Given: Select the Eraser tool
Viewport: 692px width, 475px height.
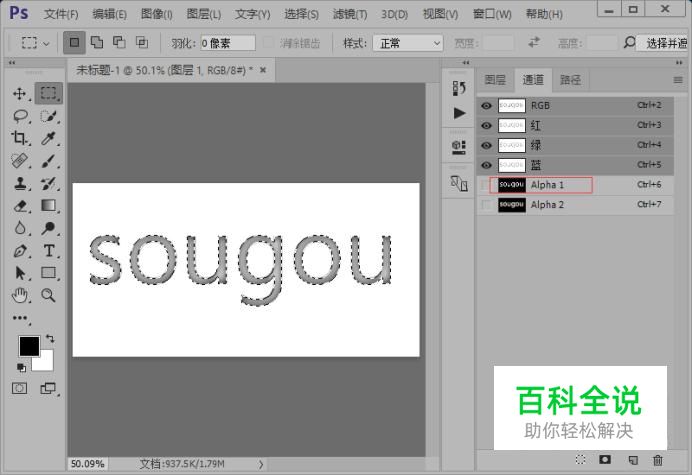Looking at the screenshot, I should click(20, 206).
